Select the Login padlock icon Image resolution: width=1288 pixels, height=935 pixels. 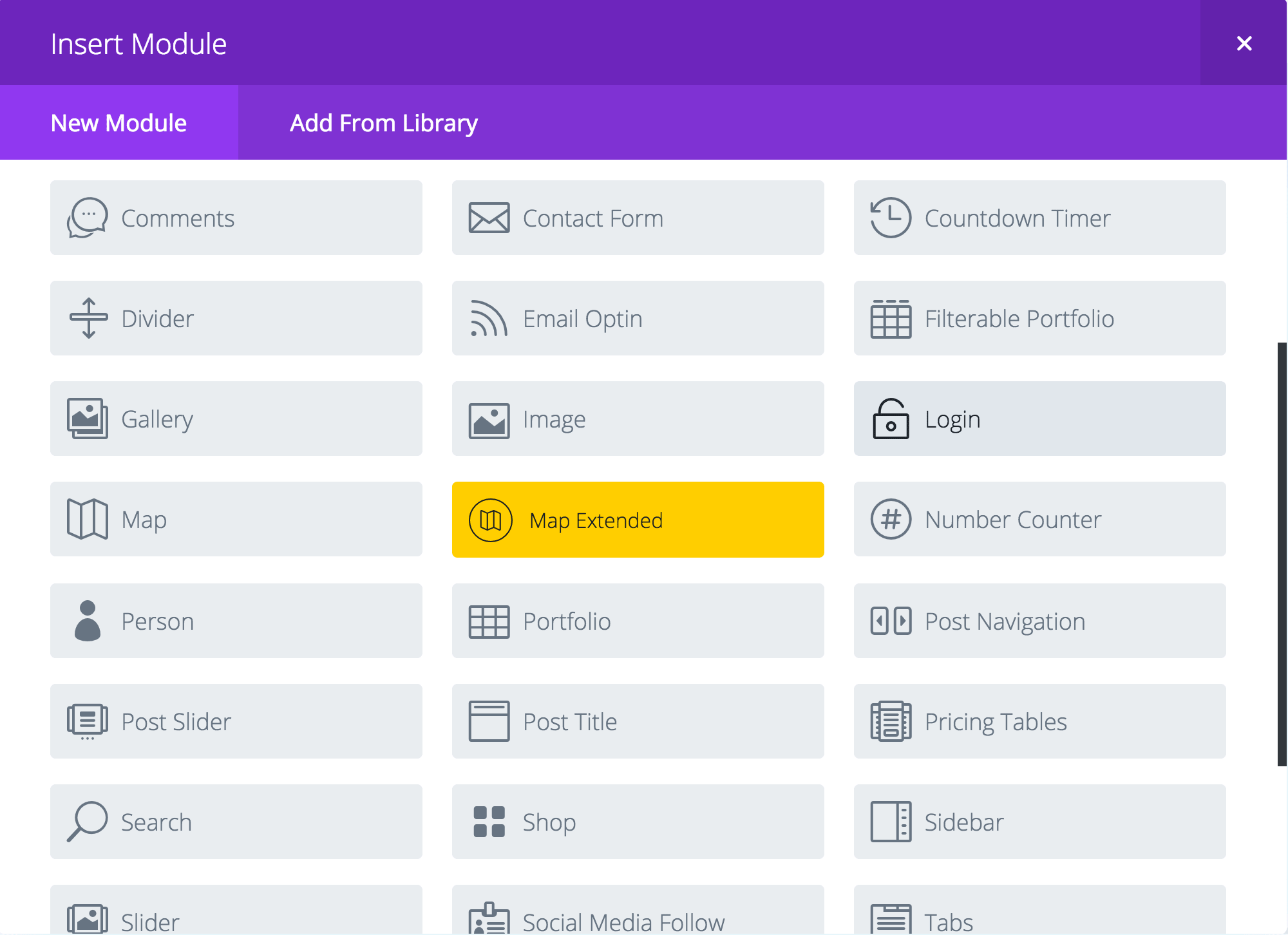coord(891,419)
